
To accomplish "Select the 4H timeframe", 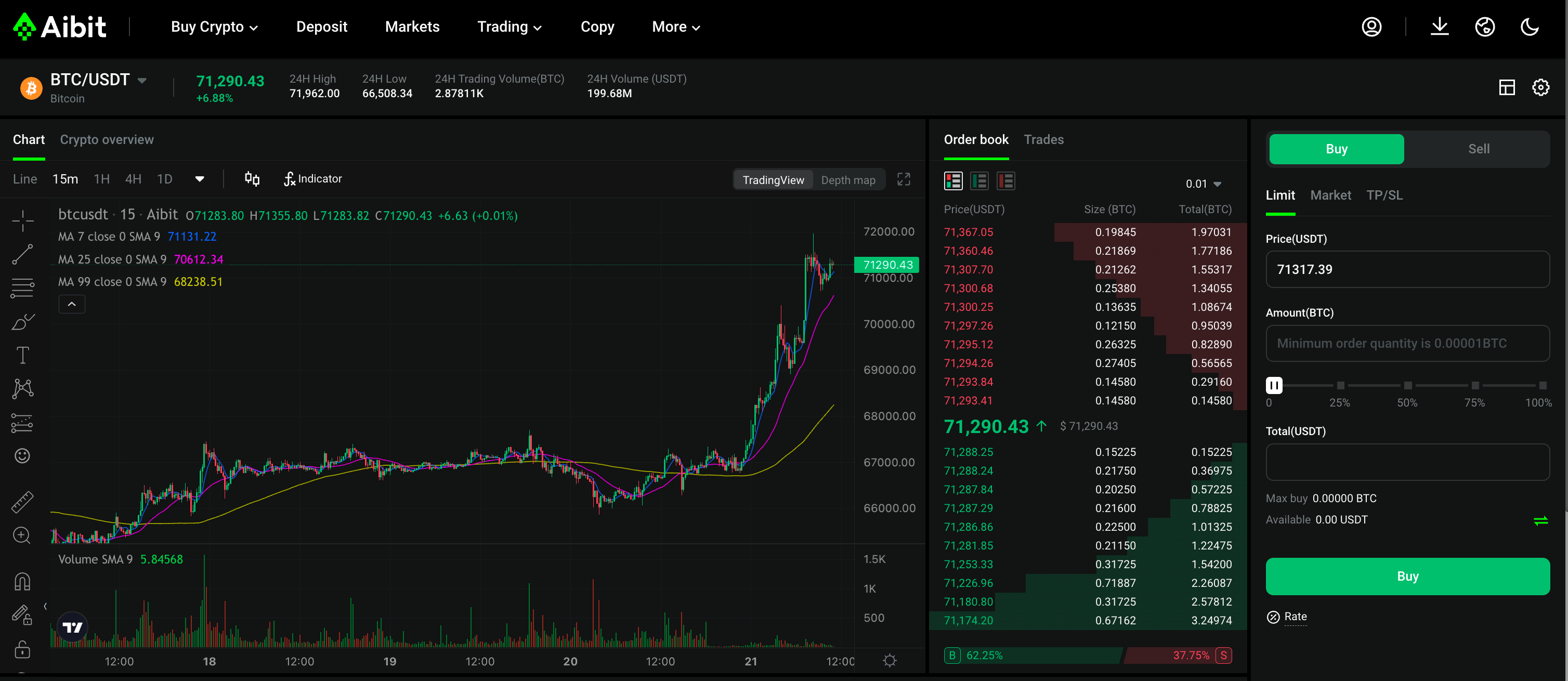I will (x=133, y=179).
